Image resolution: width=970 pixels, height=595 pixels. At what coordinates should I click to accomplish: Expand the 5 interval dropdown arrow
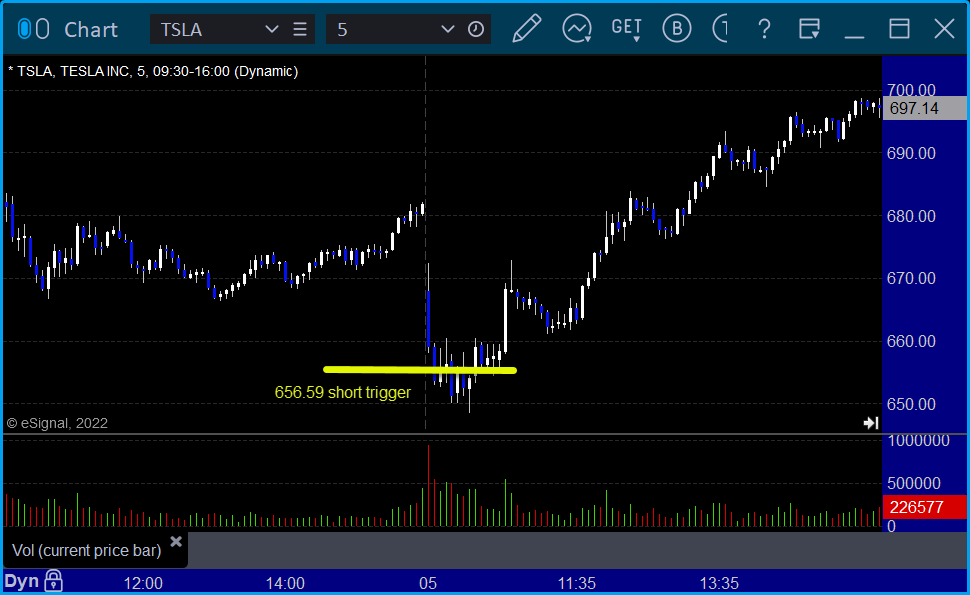[447, 29]
